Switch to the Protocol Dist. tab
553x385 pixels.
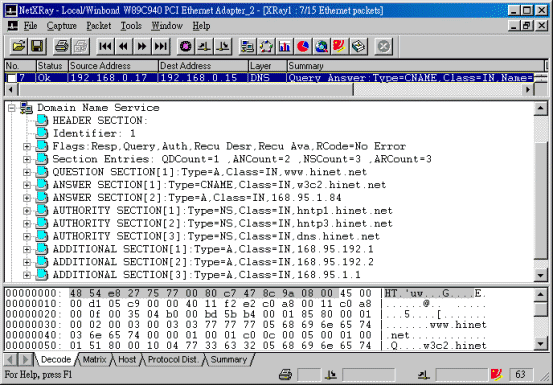pyautogui.click(x=173, y=360)
